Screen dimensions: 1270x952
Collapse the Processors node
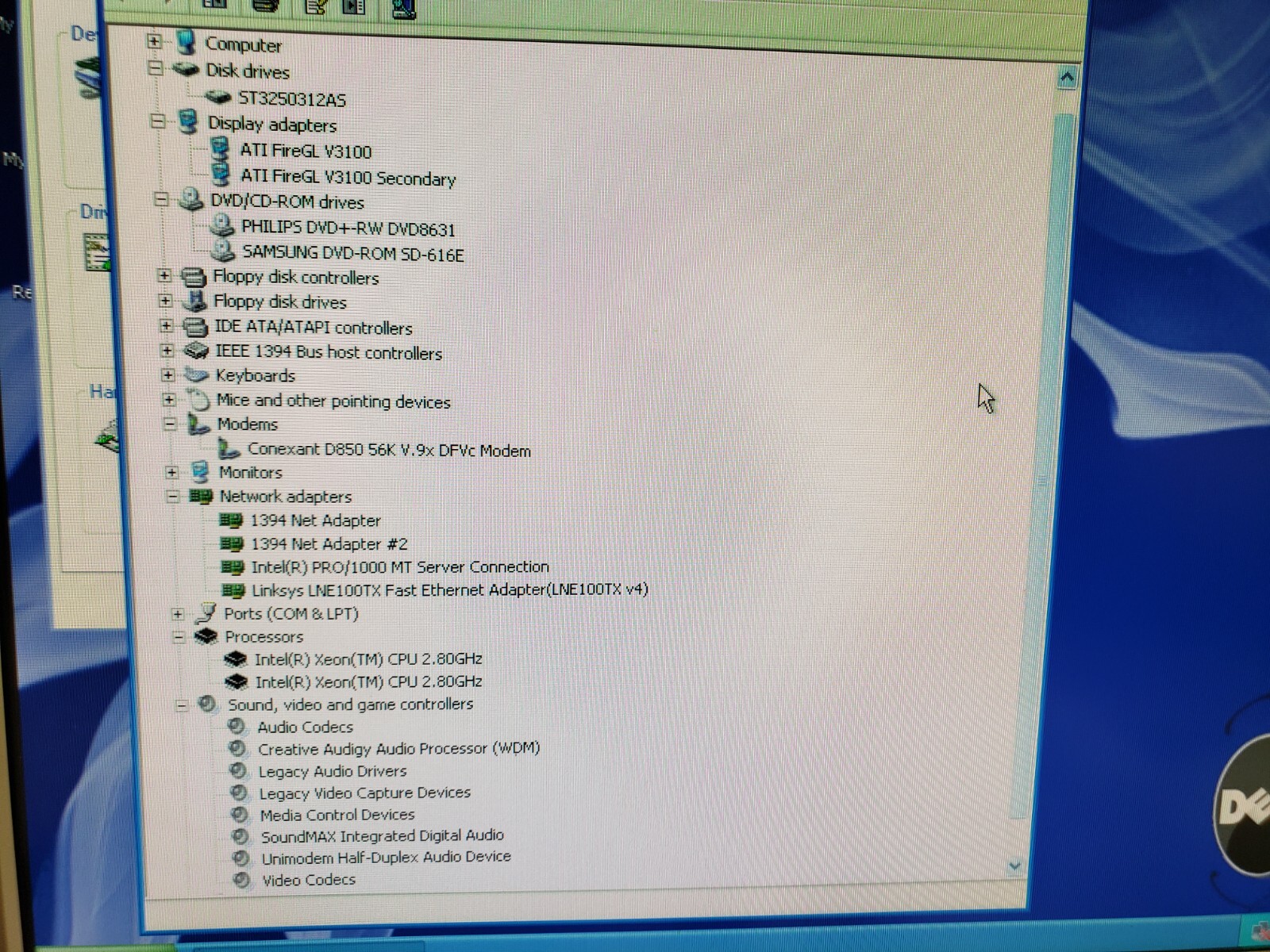178,636
